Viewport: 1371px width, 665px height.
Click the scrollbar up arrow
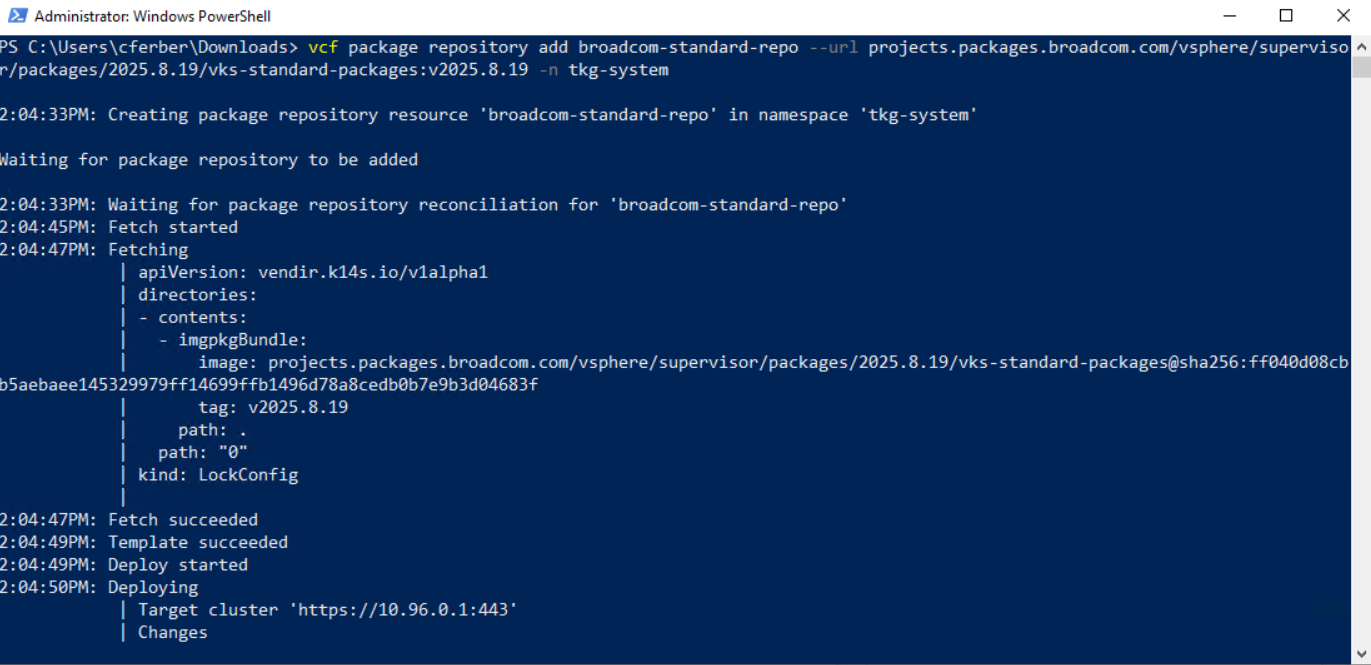click(1361, 45)
